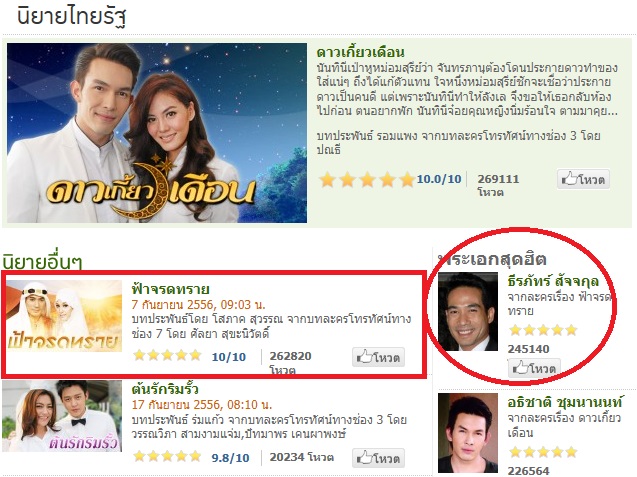Click the ต้นรักริมรั้ว thumbnail image

[62, 416]
